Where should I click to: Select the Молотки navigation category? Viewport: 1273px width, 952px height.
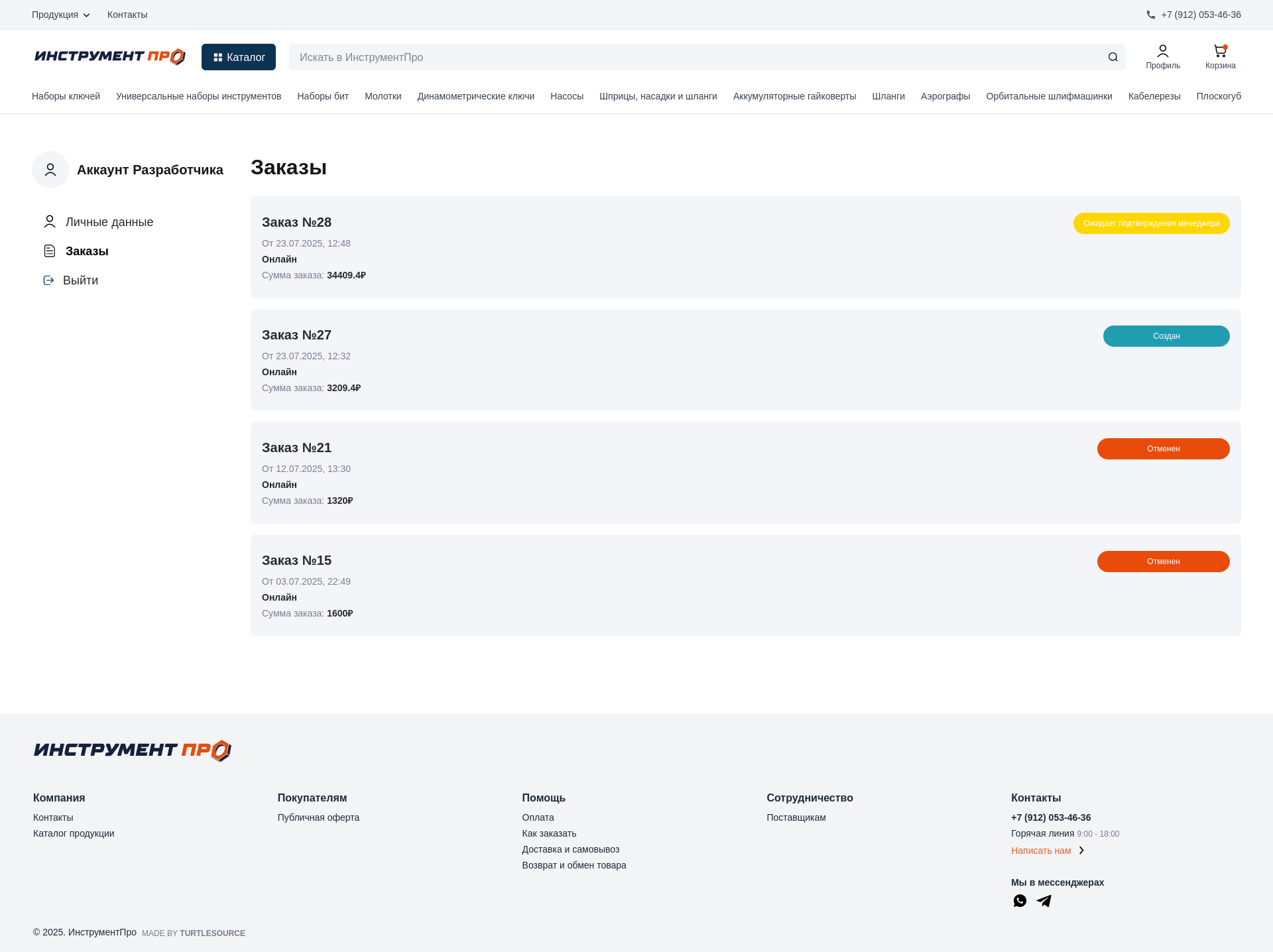point(383,96)
